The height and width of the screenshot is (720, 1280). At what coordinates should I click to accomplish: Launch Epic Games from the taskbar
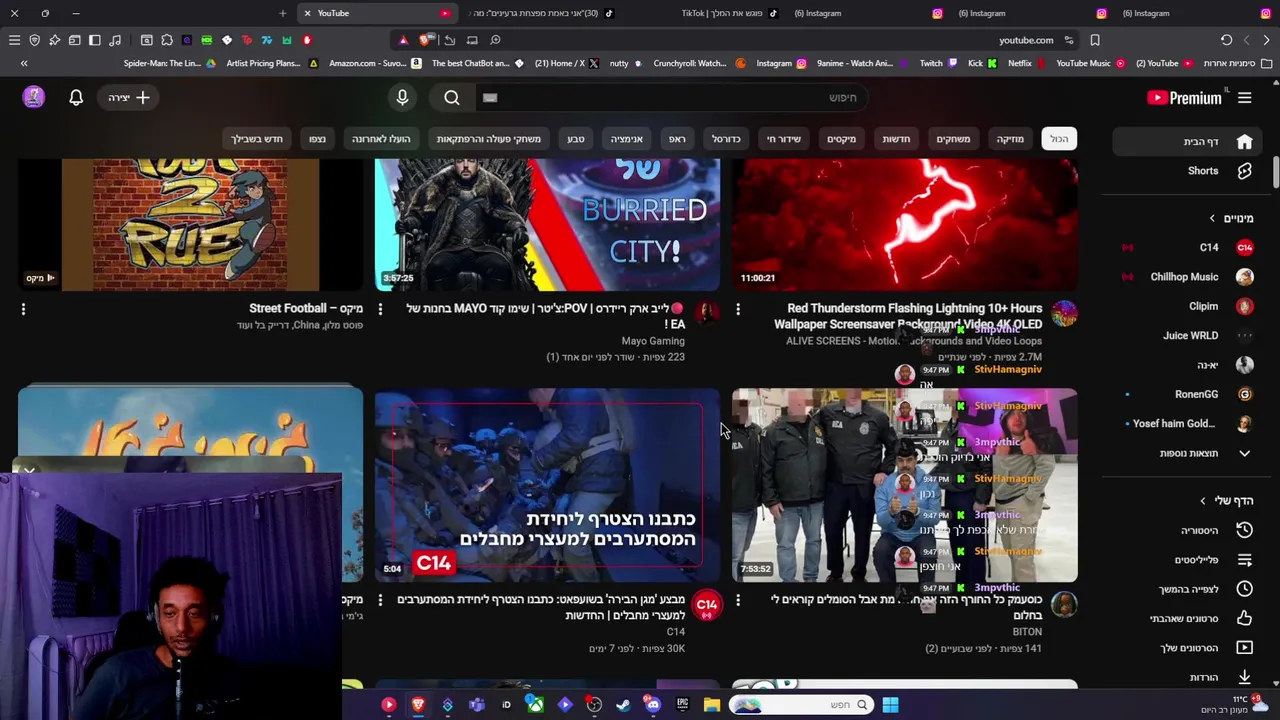coord(682,705)
